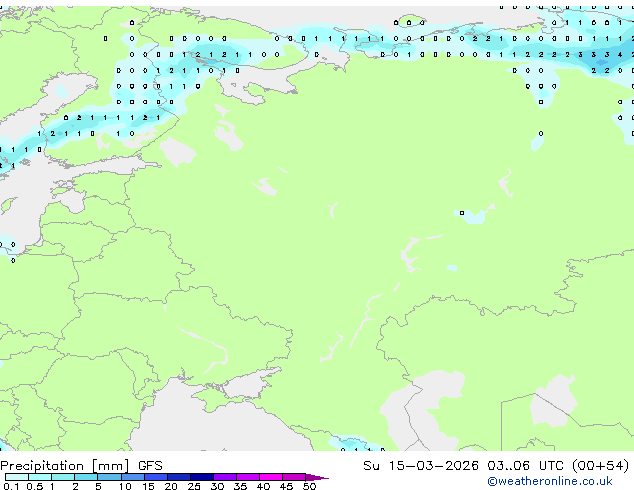The height and width of the screenshot is (490, 634).
Task: Click the '0.5' legend scale value
Action: [x=34, y=486]
